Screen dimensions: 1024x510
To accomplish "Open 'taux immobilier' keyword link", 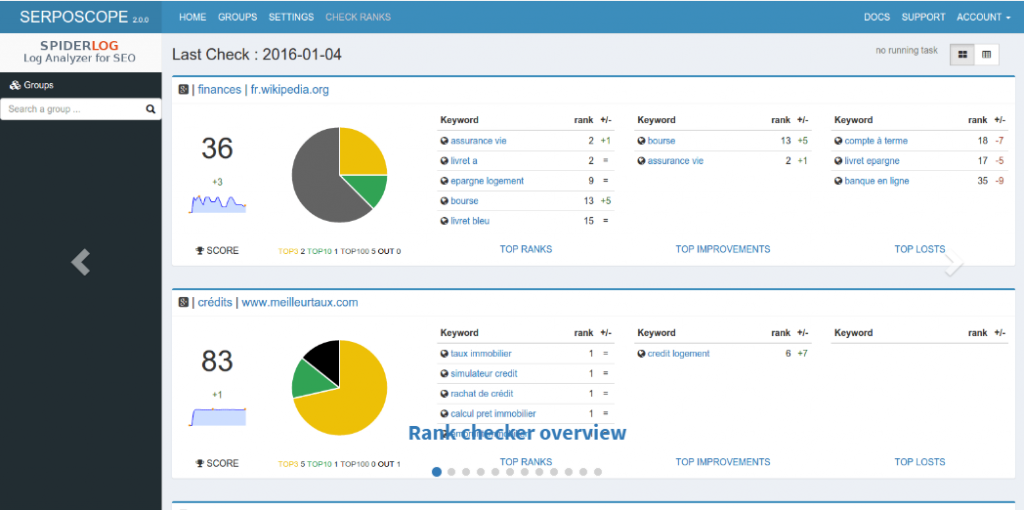I will pyautogui.click(x=481, y=353).
